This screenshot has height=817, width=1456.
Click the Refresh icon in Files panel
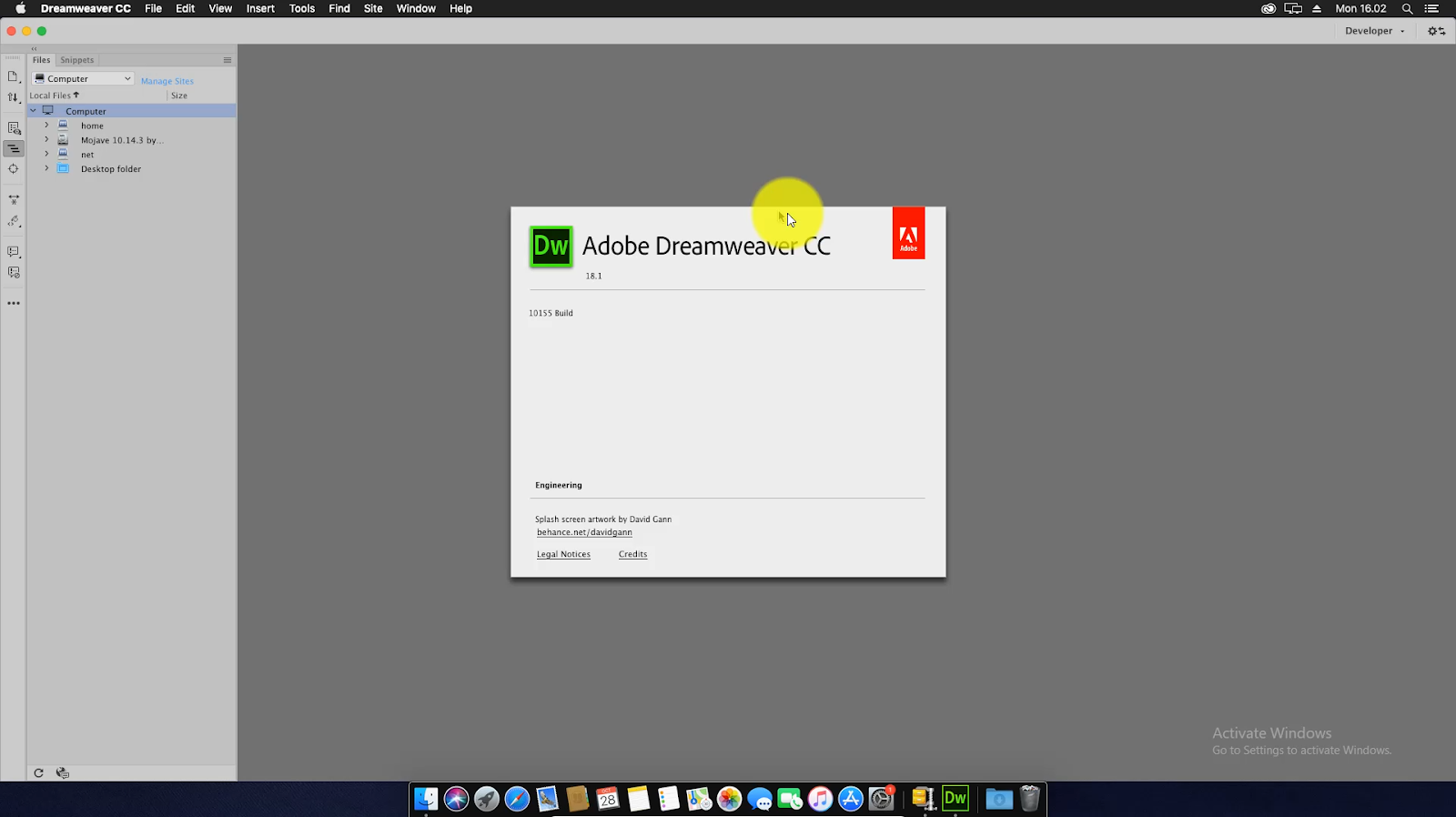(38, 773)
